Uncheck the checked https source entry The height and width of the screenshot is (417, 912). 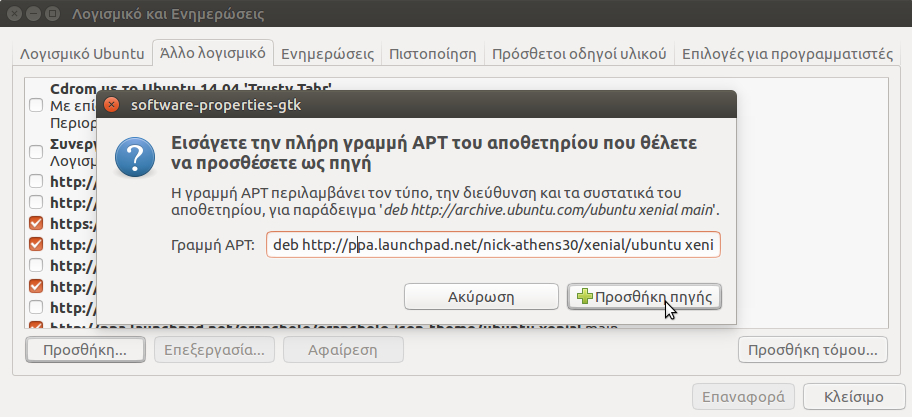coord(36,223)
